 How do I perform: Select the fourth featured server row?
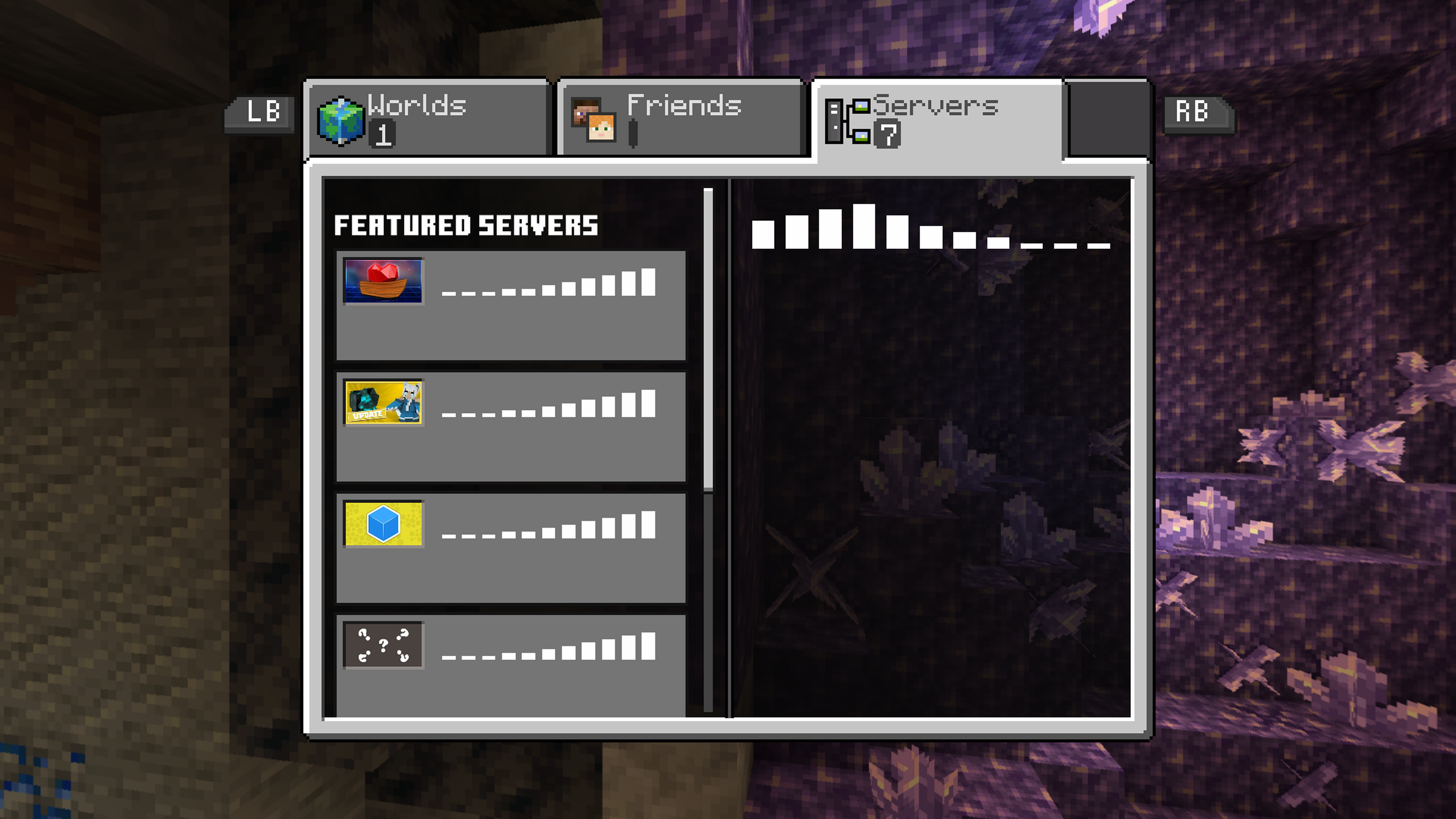511,666
